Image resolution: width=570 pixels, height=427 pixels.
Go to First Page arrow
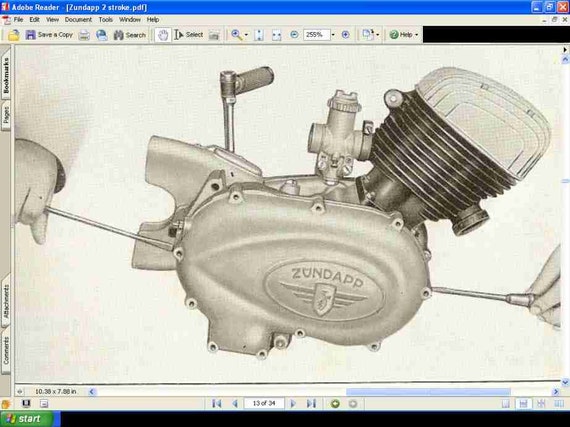(x=217, y=403)
